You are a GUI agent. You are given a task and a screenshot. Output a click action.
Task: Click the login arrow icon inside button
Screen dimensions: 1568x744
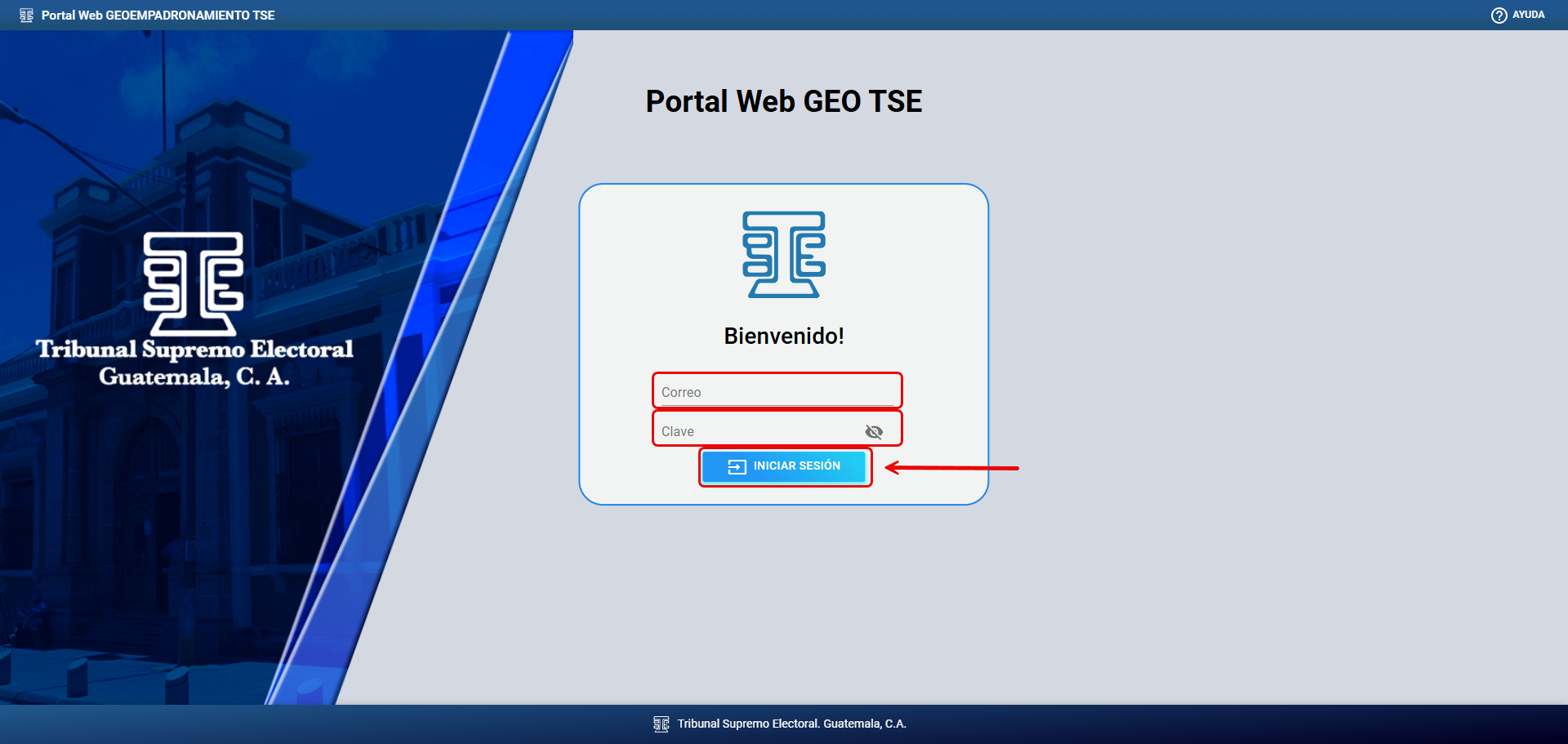tap(737, 466)
